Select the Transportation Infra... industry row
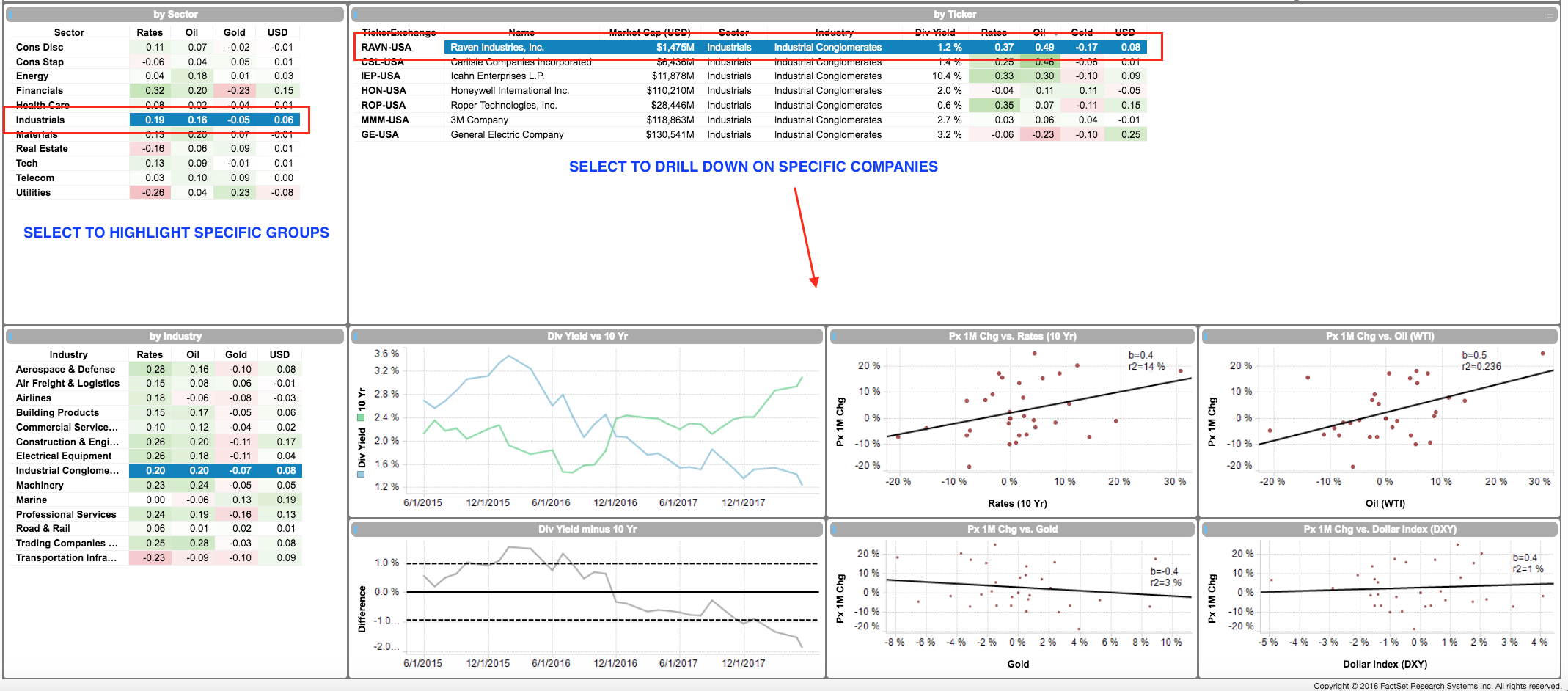This screenshot has height=691, width=1568. [x=155, y=557]
